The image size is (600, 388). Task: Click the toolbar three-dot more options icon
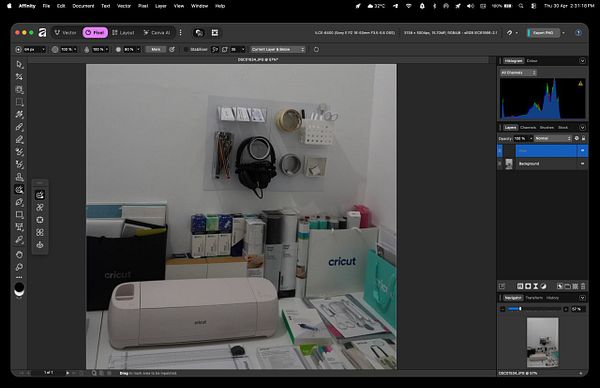pos(181,33)
